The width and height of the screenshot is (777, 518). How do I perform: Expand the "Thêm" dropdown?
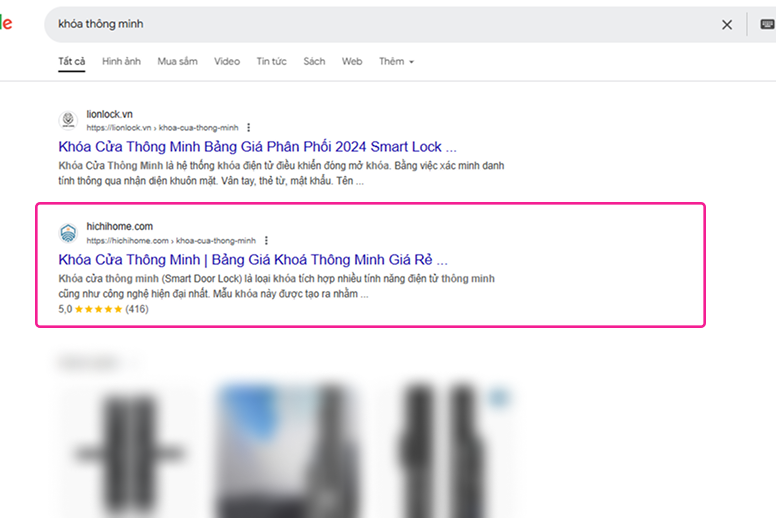(396, 62)
